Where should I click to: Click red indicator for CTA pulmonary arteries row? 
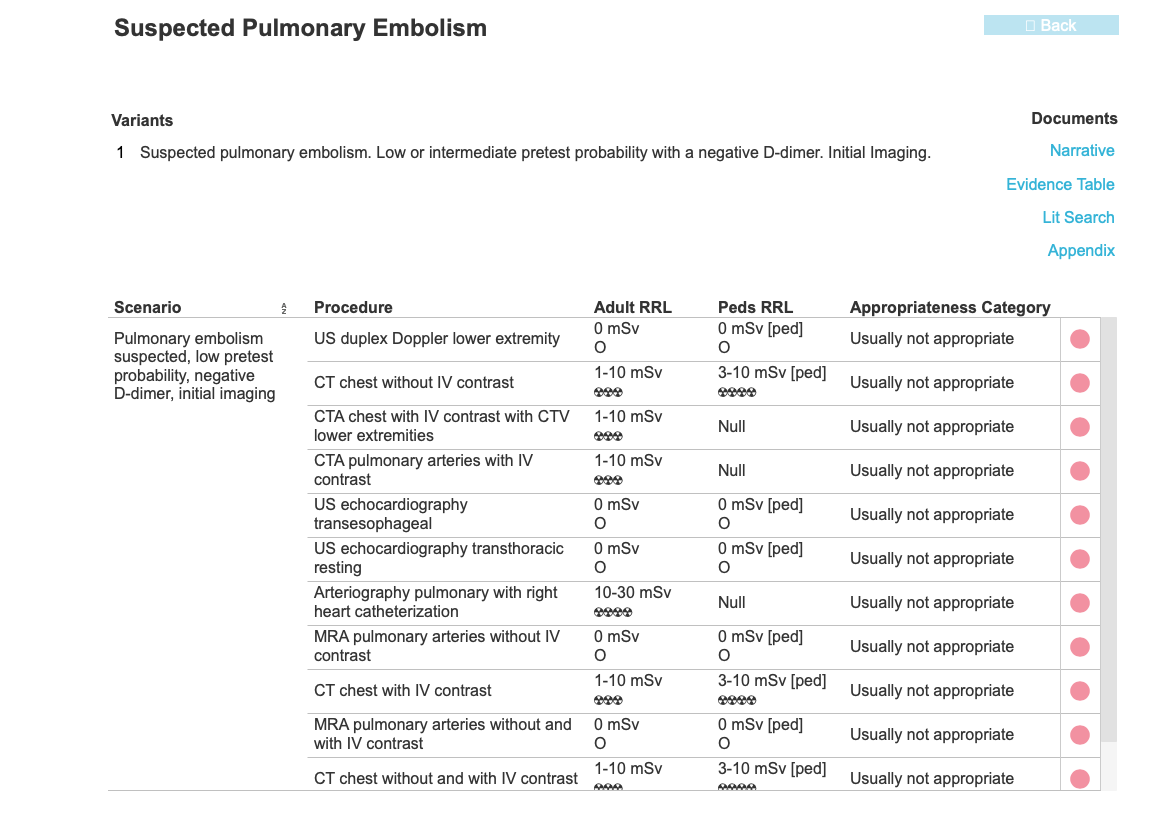1080,471
